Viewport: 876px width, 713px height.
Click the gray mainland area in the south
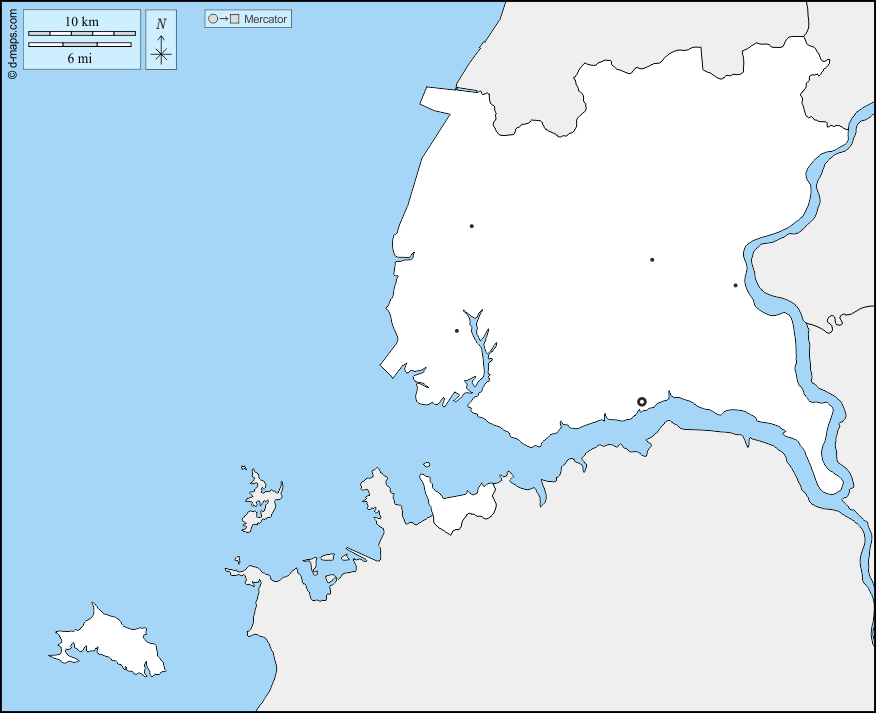coord(600,600)
